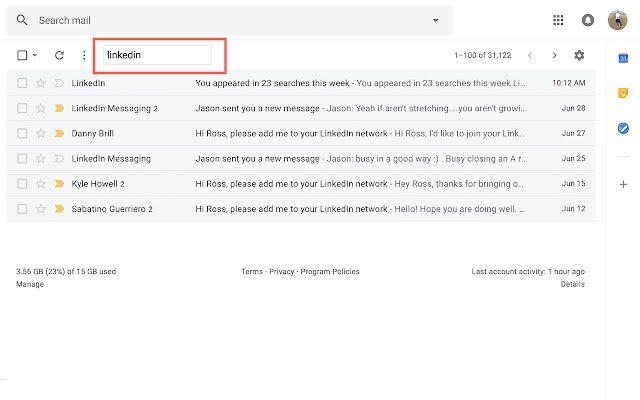This screenshot has height=400, width=640.
Task: Open Jason's message dated Jun 28
Action: click(301, 108)
